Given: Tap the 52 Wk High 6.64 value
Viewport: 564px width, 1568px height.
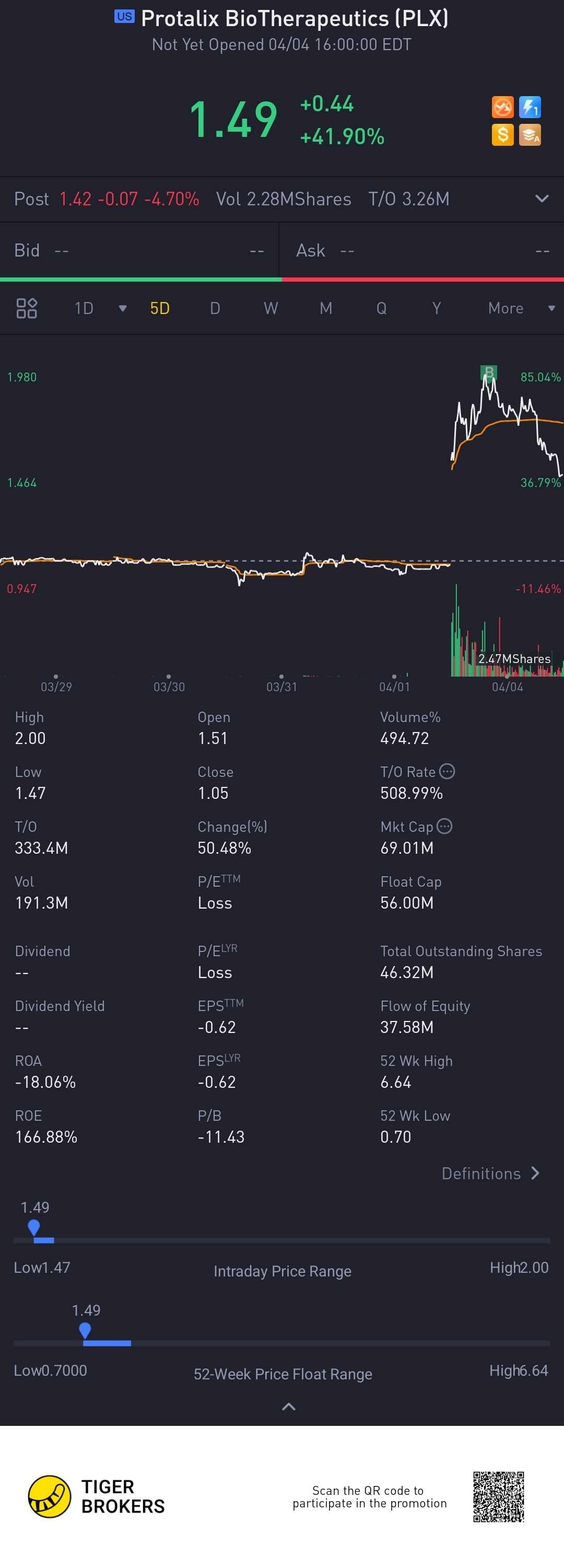Looking at the screenshot, I should (395, 1082).
